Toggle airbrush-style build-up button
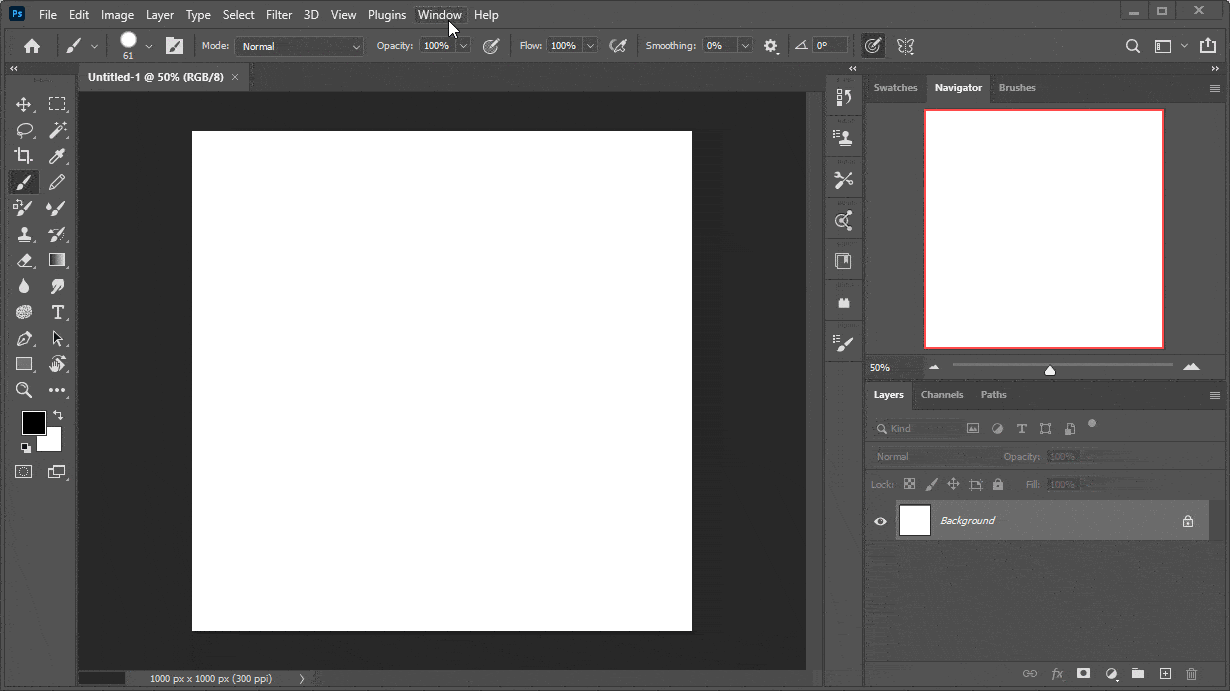The width and height of the screenshot is (1230, 691). (618, 46)
